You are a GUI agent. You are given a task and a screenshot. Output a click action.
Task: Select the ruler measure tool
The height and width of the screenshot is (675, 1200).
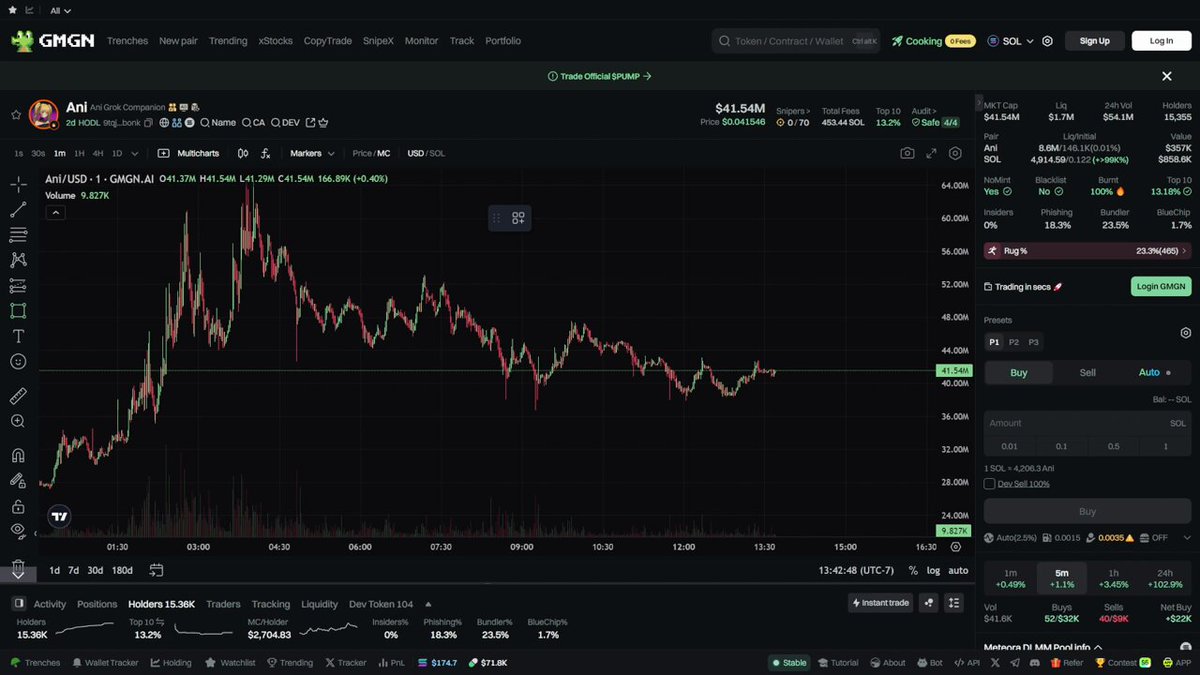click(x=18, y=396)
